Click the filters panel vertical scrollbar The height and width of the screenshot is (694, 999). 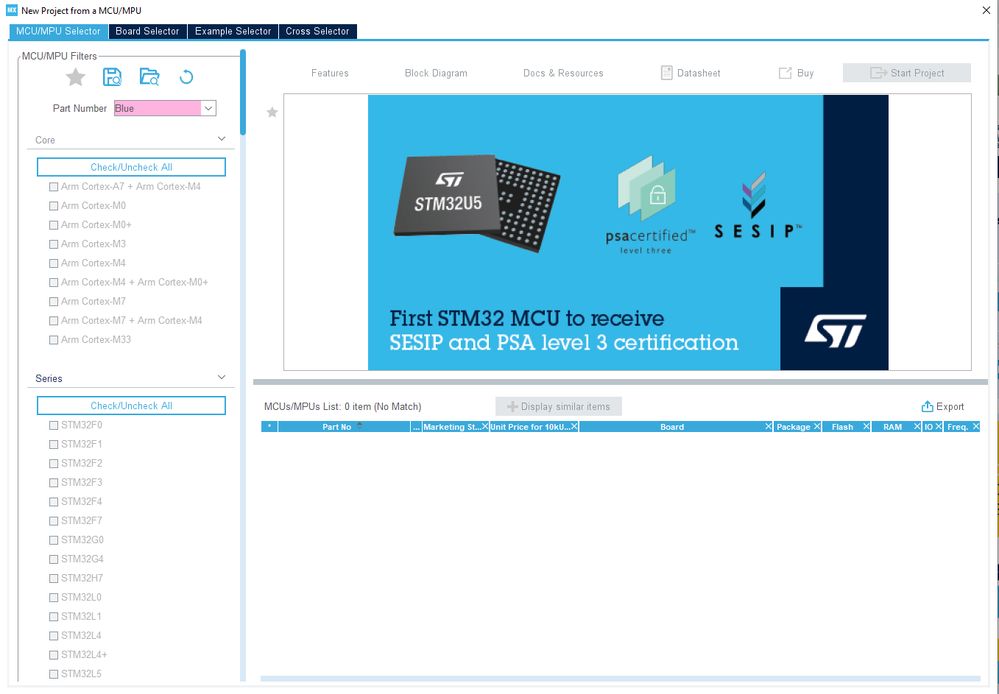(x=243, y=92)
